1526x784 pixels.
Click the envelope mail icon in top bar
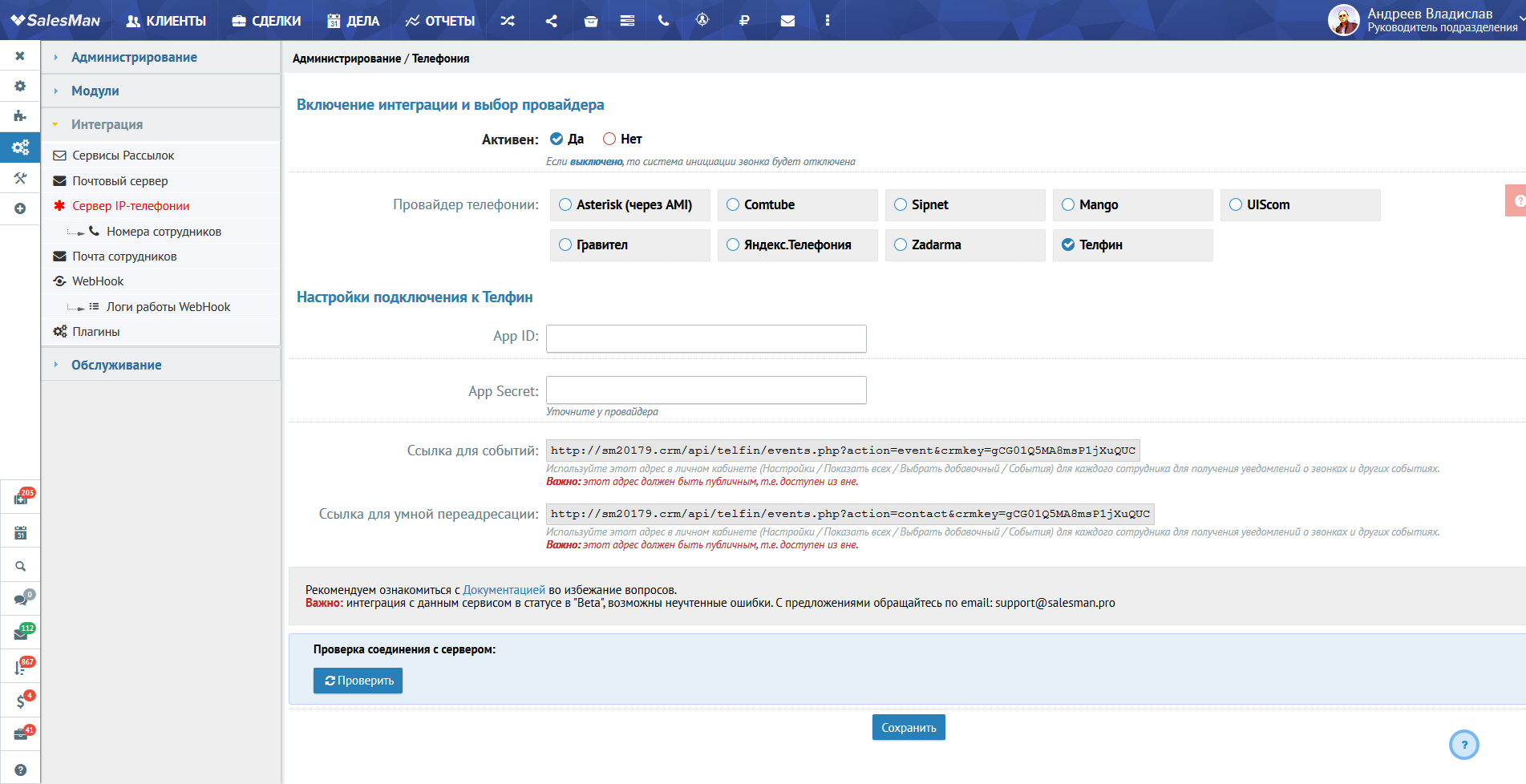pyautogui.click(x=787, y=21)
